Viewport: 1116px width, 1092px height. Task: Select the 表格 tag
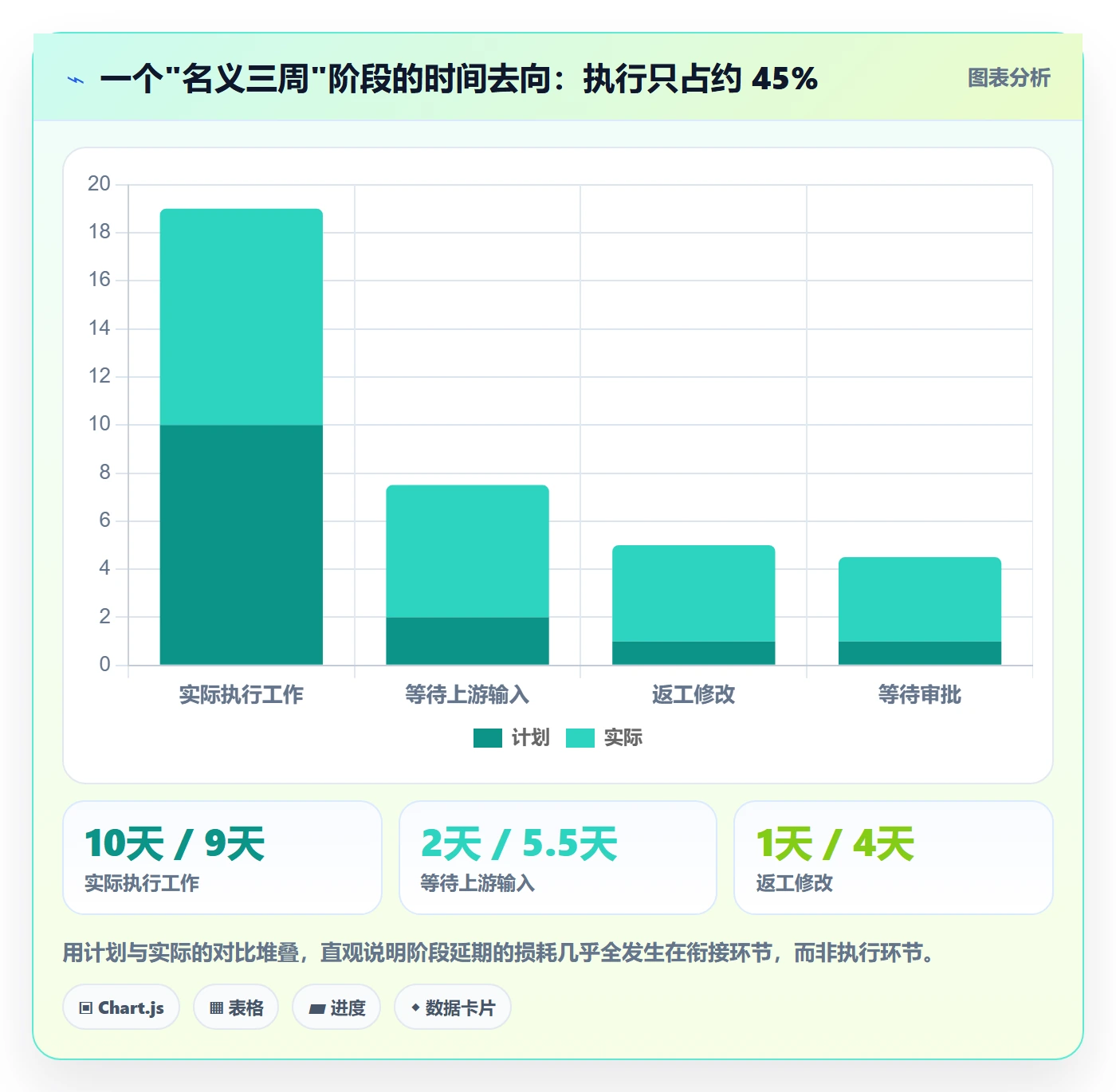[x=236, y=1008]
